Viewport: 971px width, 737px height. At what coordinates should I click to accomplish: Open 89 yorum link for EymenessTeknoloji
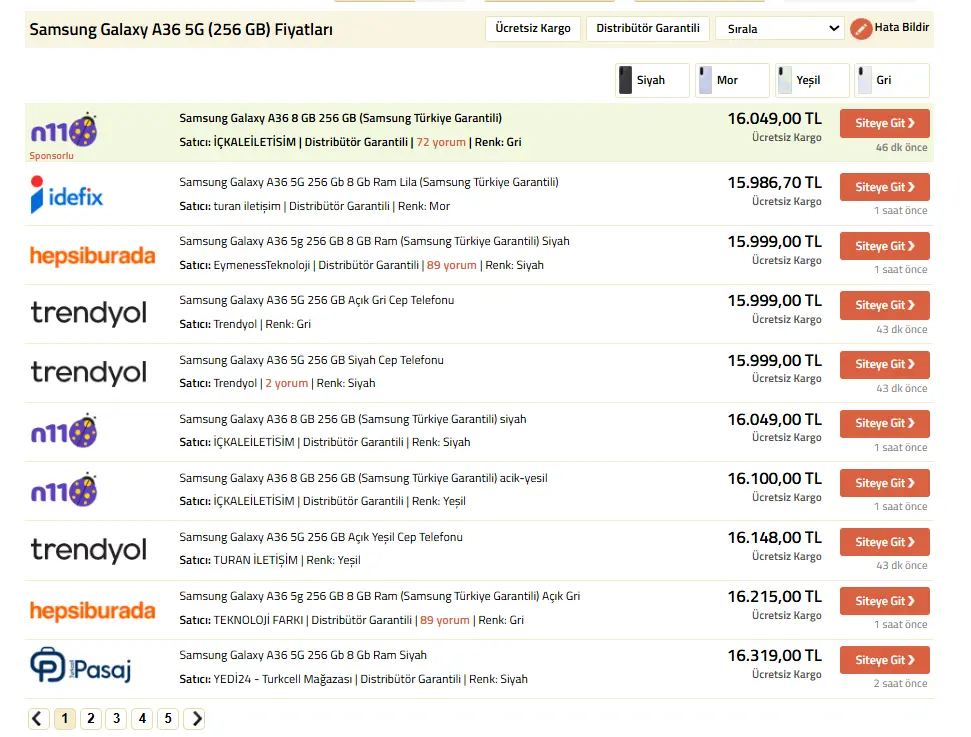(451, 265)
